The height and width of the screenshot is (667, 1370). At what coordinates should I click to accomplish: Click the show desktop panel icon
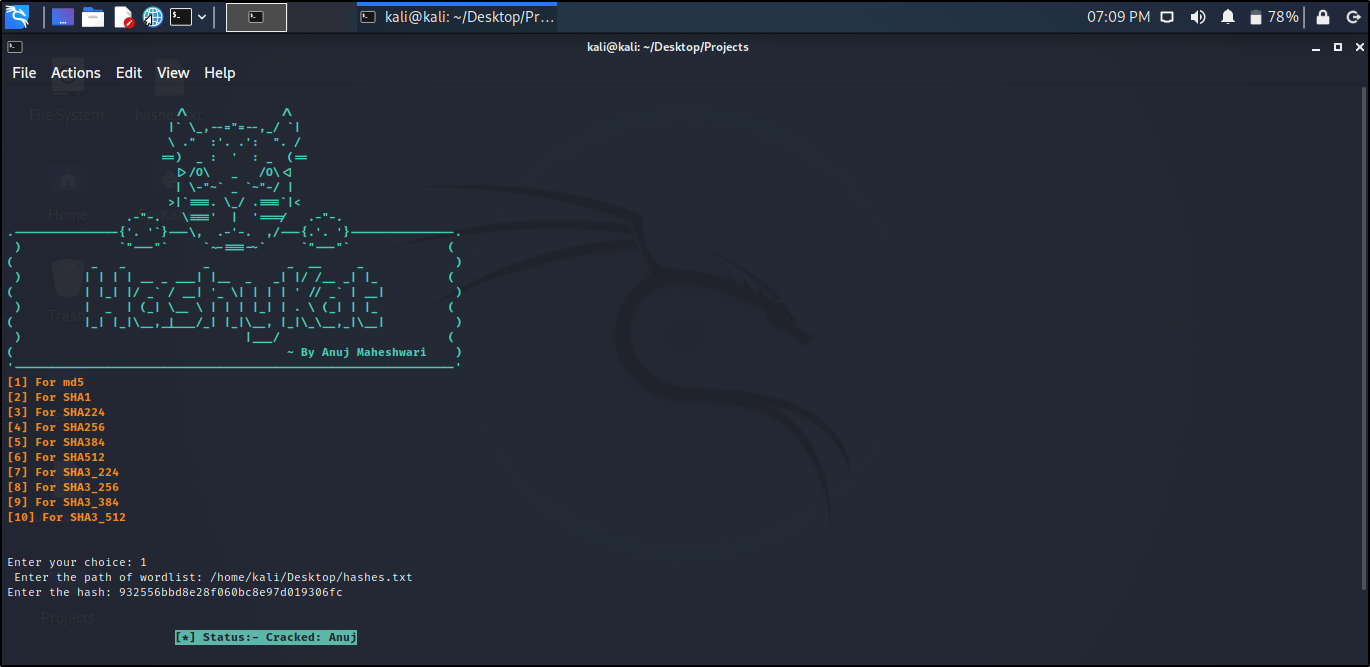coord(63,17)
